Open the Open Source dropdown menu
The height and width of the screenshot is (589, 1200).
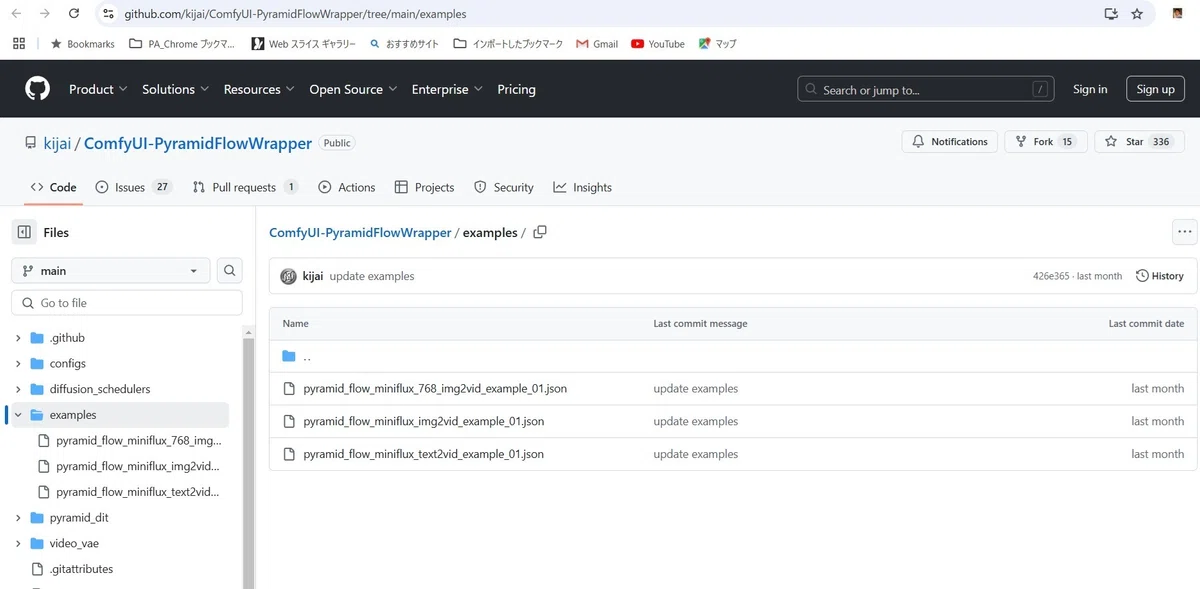click(x=353, y=89)
